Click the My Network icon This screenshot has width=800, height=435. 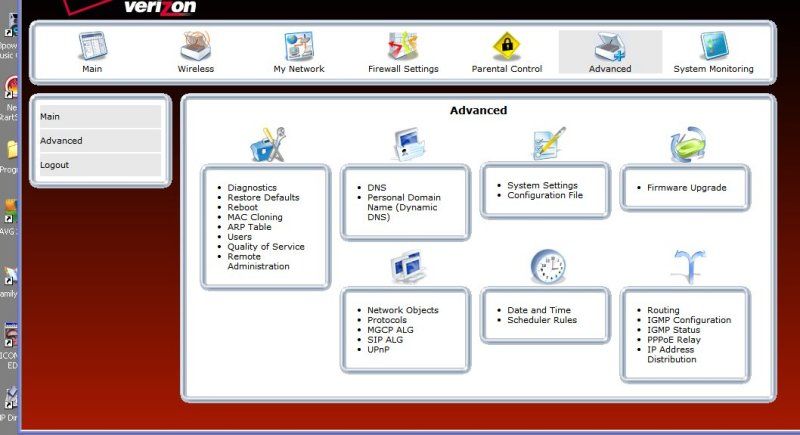(299, 47)
